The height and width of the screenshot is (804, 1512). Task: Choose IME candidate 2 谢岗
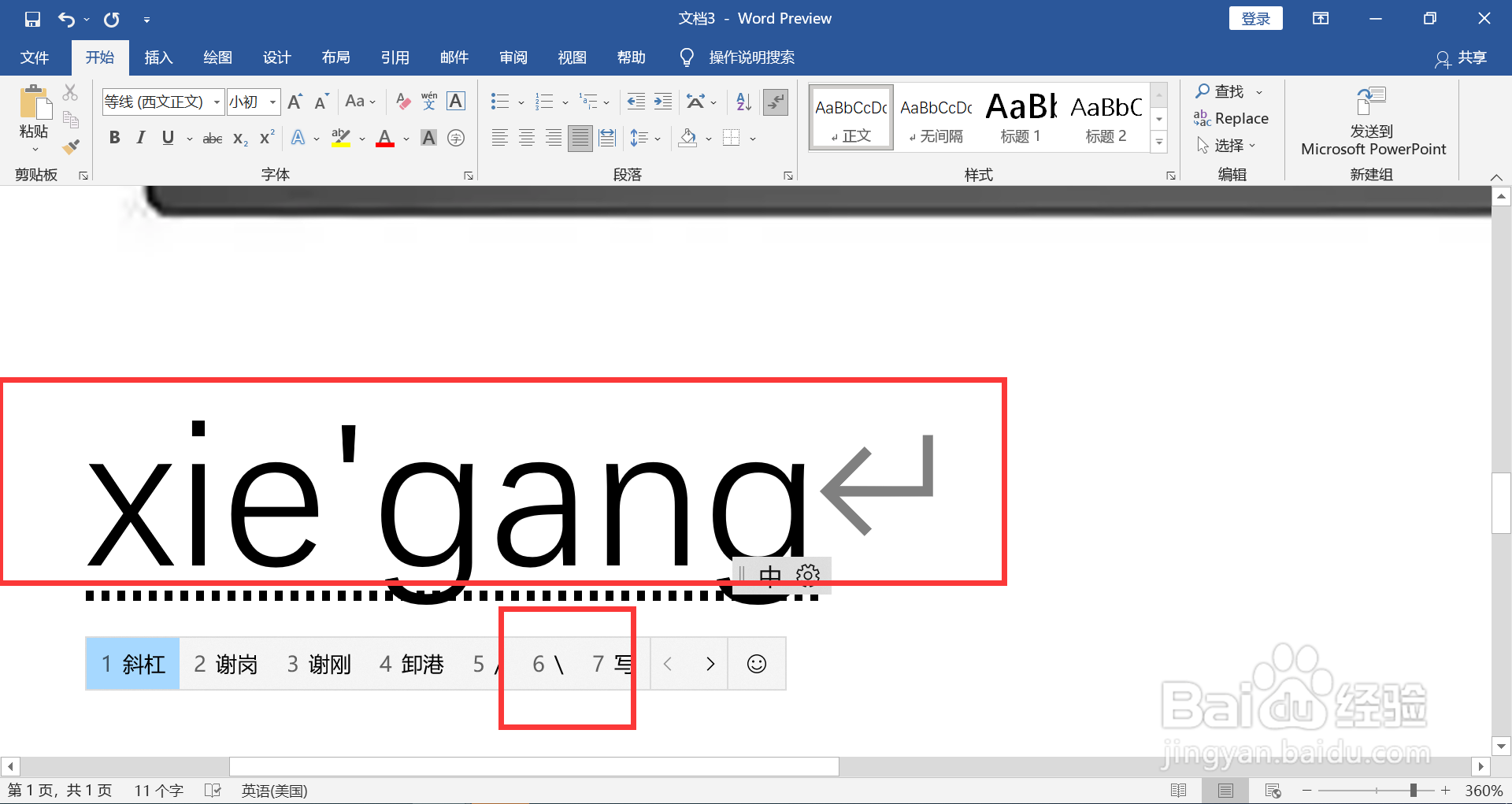coord(226,664)
